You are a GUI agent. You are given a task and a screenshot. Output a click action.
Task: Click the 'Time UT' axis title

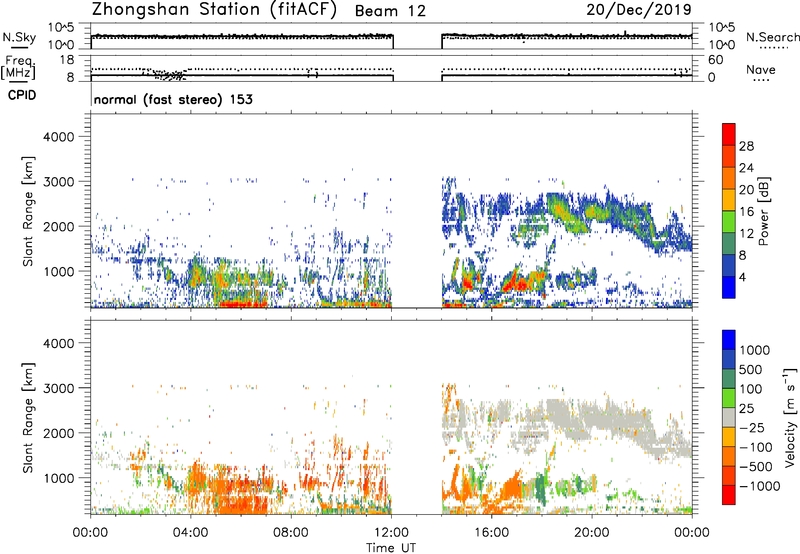pyautogui.click(x=391, y=548)
